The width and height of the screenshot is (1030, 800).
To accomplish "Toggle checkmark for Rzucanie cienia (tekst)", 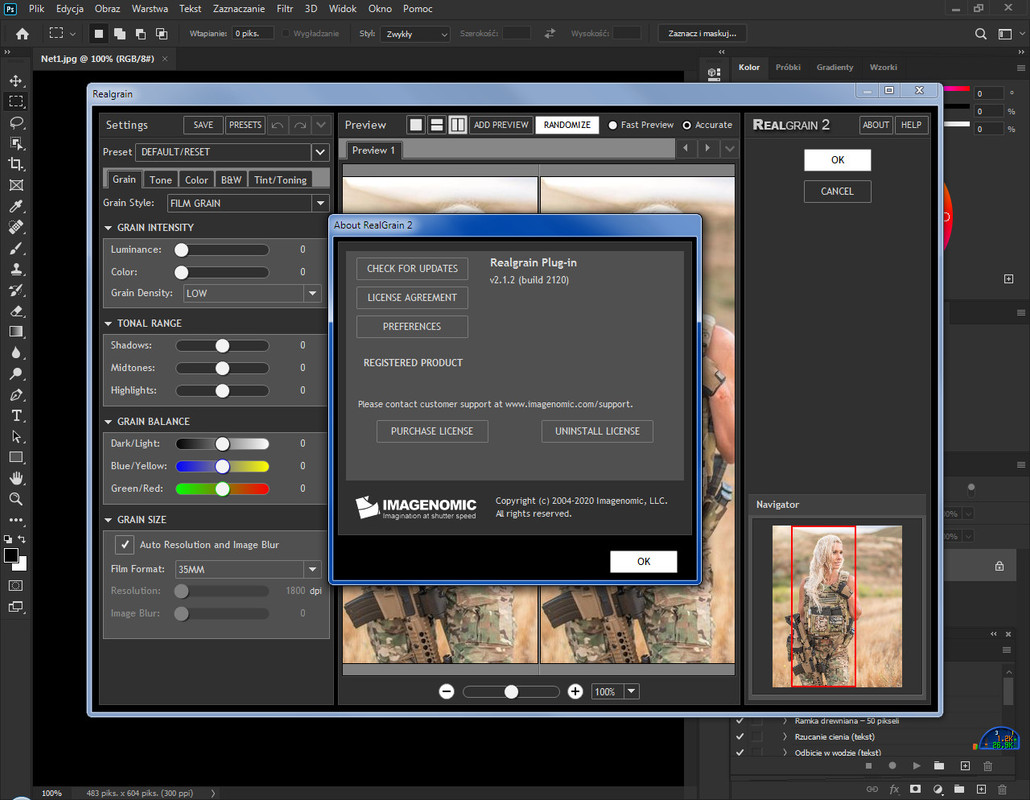I will (740, 736).
